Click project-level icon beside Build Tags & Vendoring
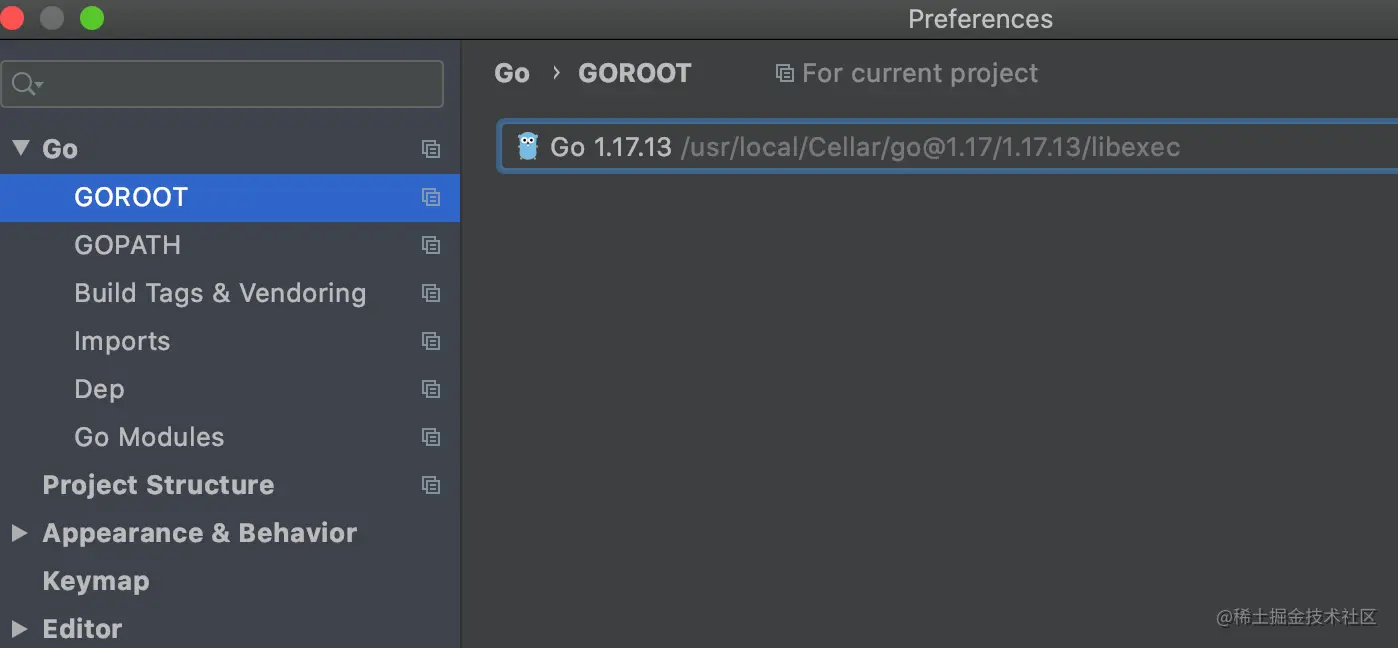Screen dimensions: 1398x648 (x=431, y=293)
